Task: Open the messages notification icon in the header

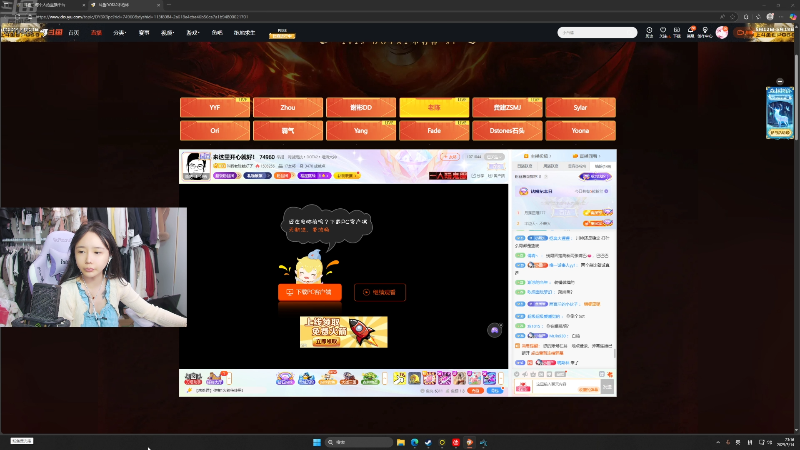Action: point(691,32)
